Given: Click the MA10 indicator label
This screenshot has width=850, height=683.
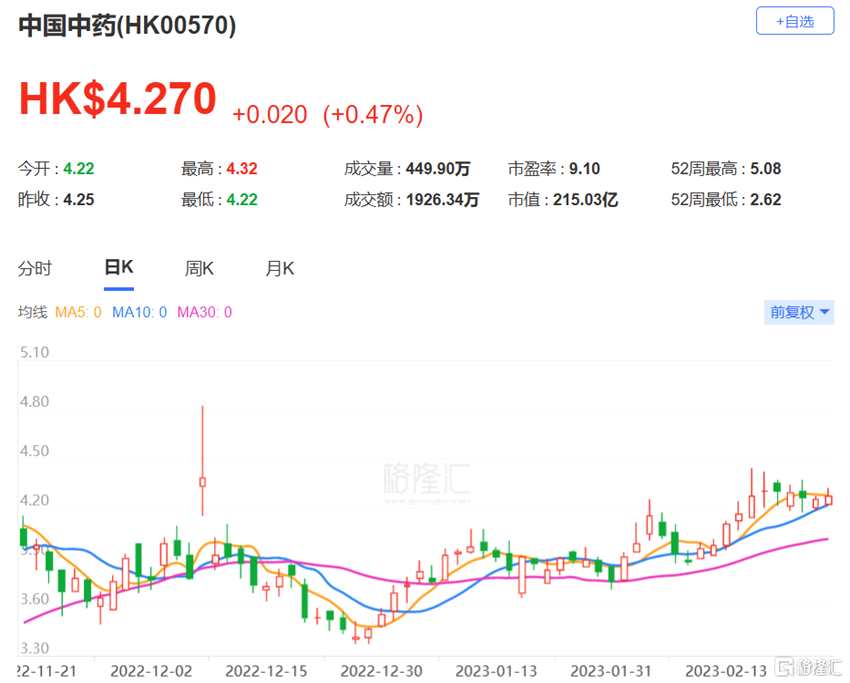Looking at the screenshot, I should click(139, 312).
